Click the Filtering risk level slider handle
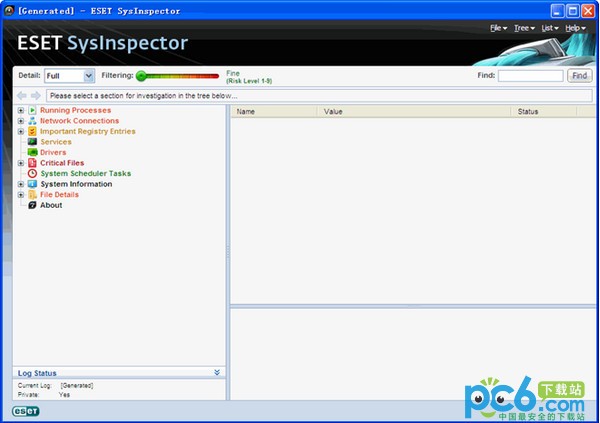The height and width of the screenshot is (423, 600). (141, 76)
